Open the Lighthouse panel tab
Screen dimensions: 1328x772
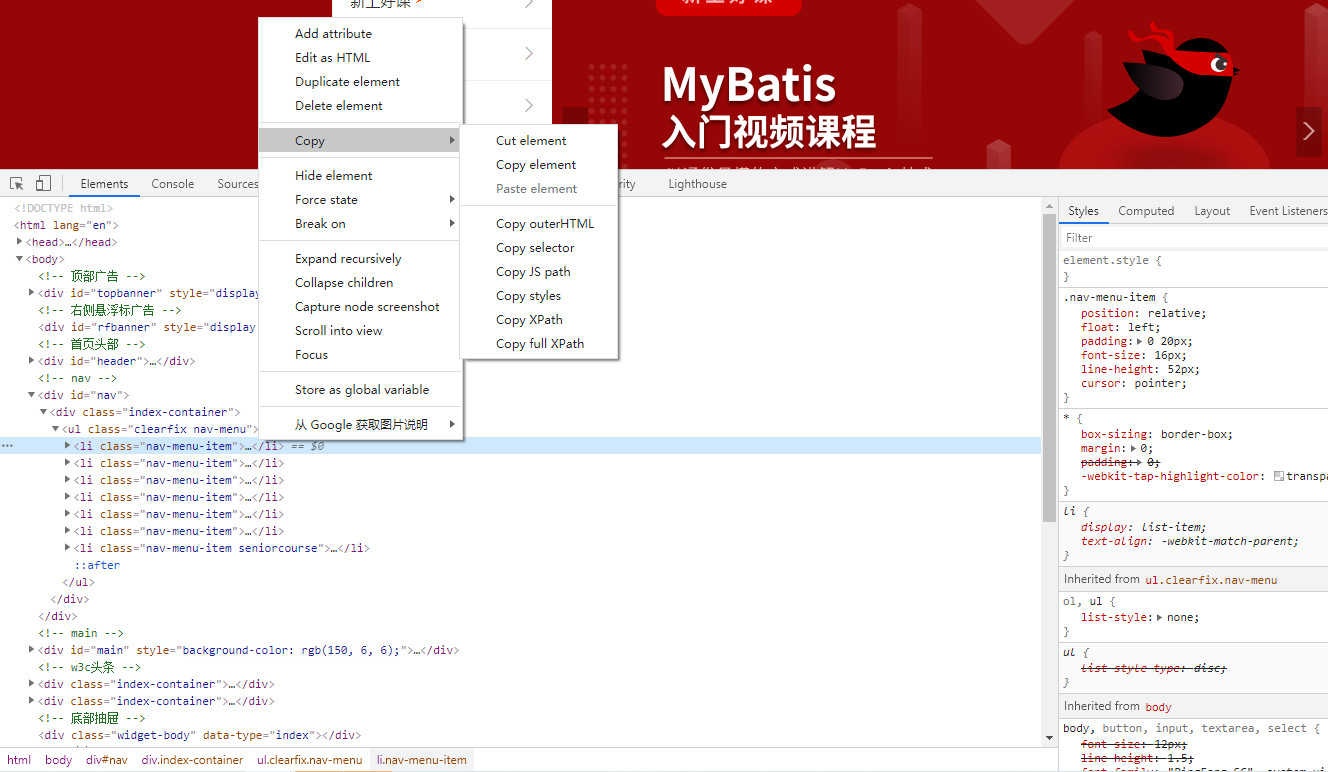(697, 184)
